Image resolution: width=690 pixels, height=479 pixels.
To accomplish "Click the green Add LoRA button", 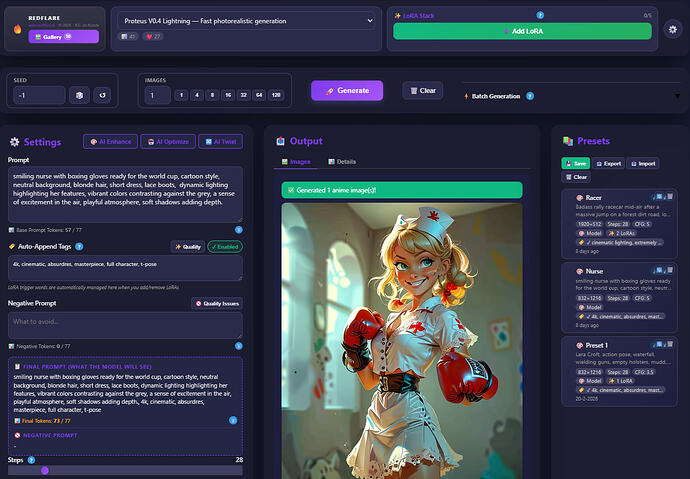I will [522, 31].
